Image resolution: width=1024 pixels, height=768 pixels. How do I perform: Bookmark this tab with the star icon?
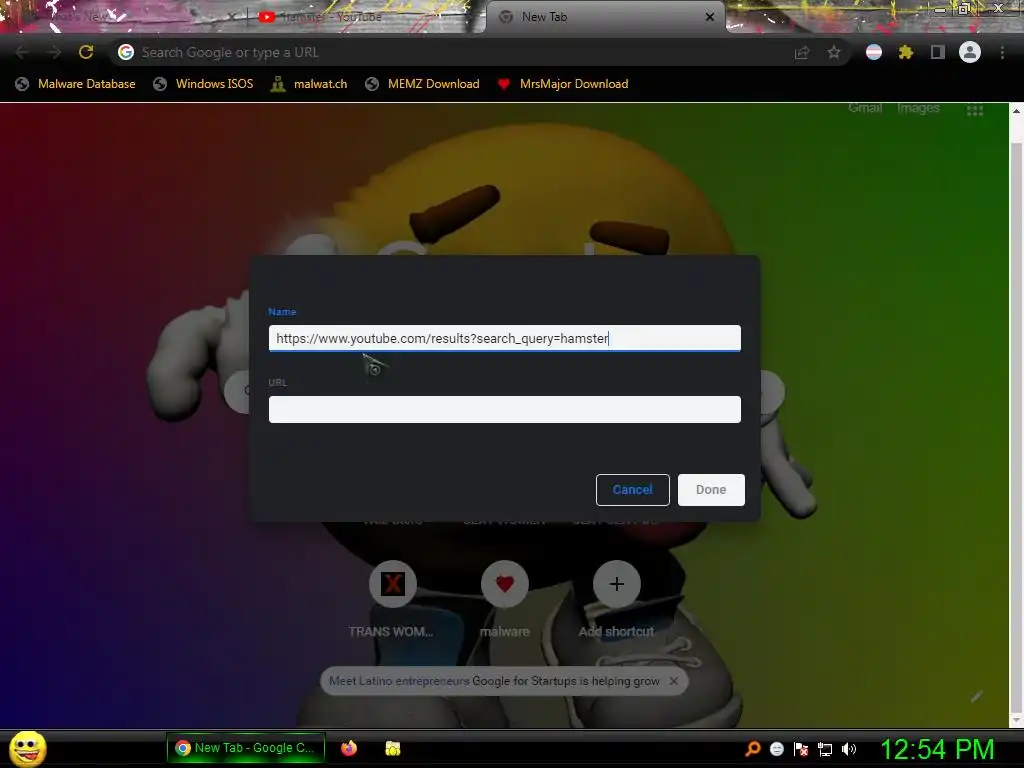click(834, 52)
